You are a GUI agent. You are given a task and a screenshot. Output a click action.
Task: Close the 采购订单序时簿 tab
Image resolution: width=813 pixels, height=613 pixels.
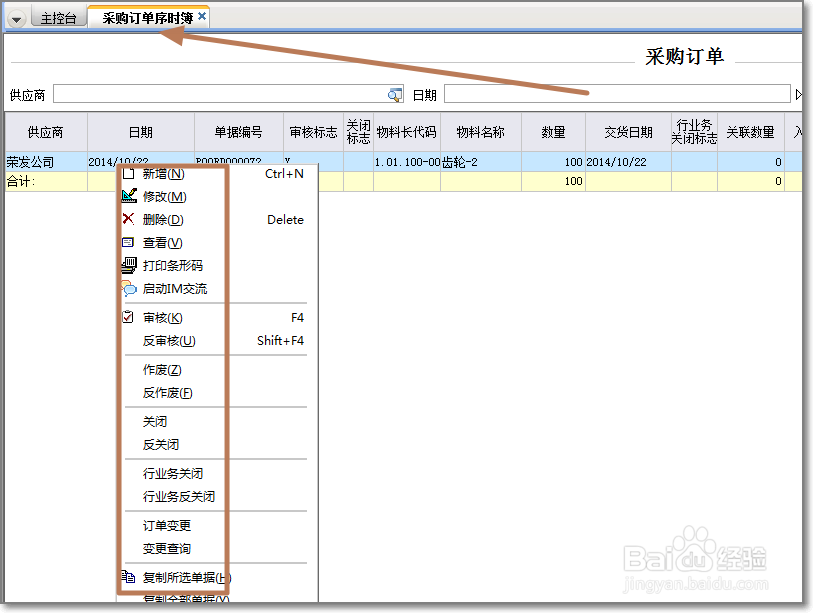203,13
